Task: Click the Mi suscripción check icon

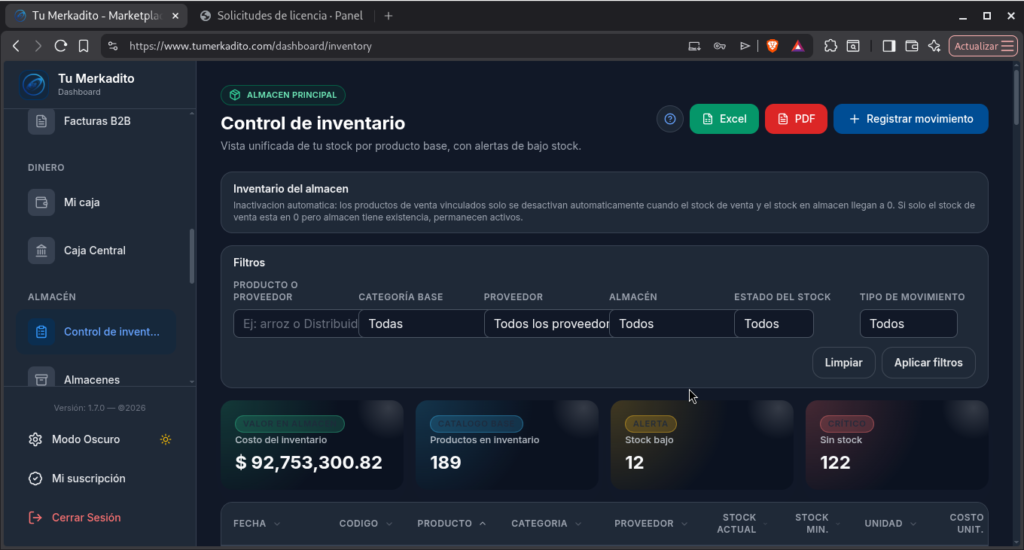Action: point(35,479)
